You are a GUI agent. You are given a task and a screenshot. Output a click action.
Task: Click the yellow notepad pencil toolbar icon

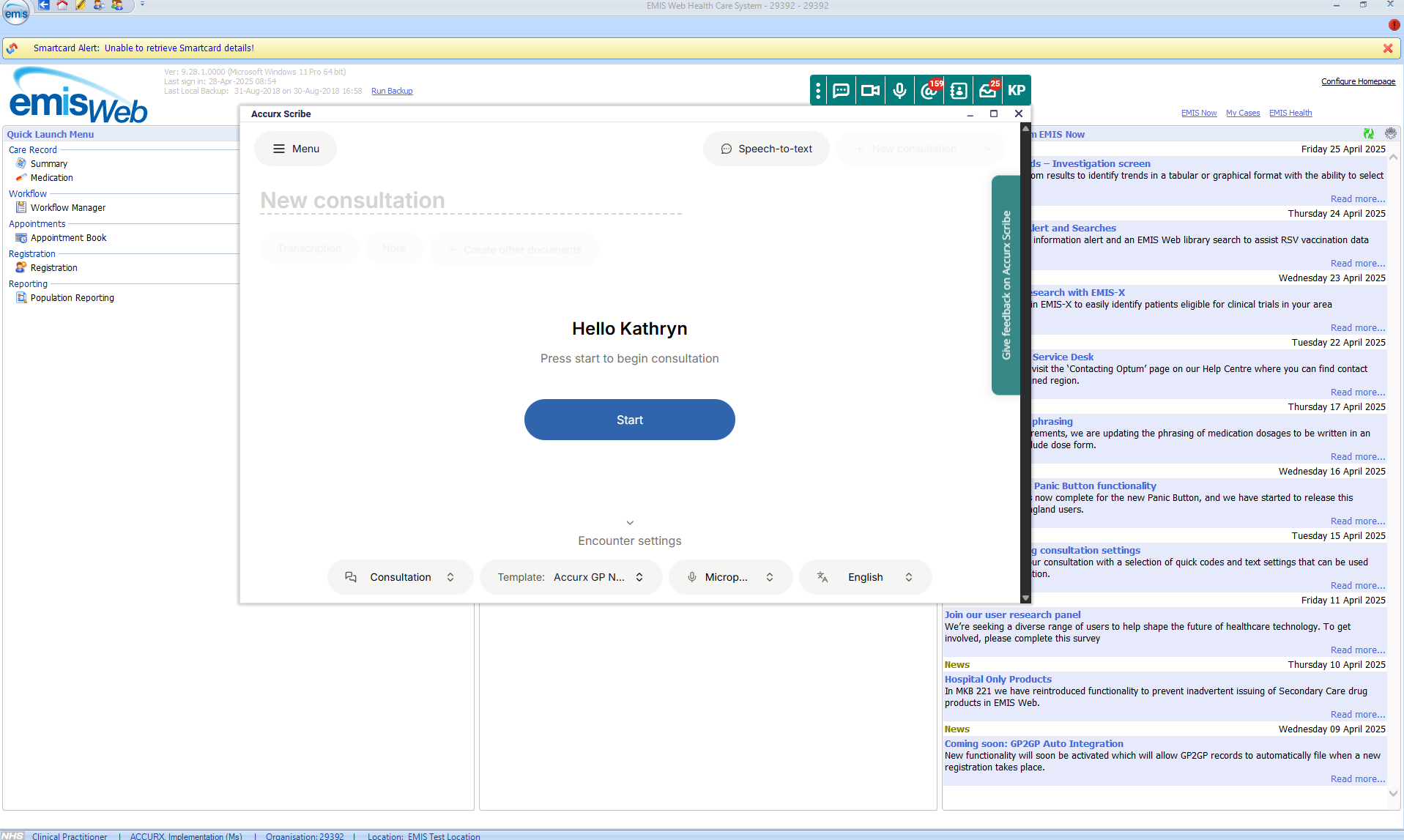pos(81,5)
